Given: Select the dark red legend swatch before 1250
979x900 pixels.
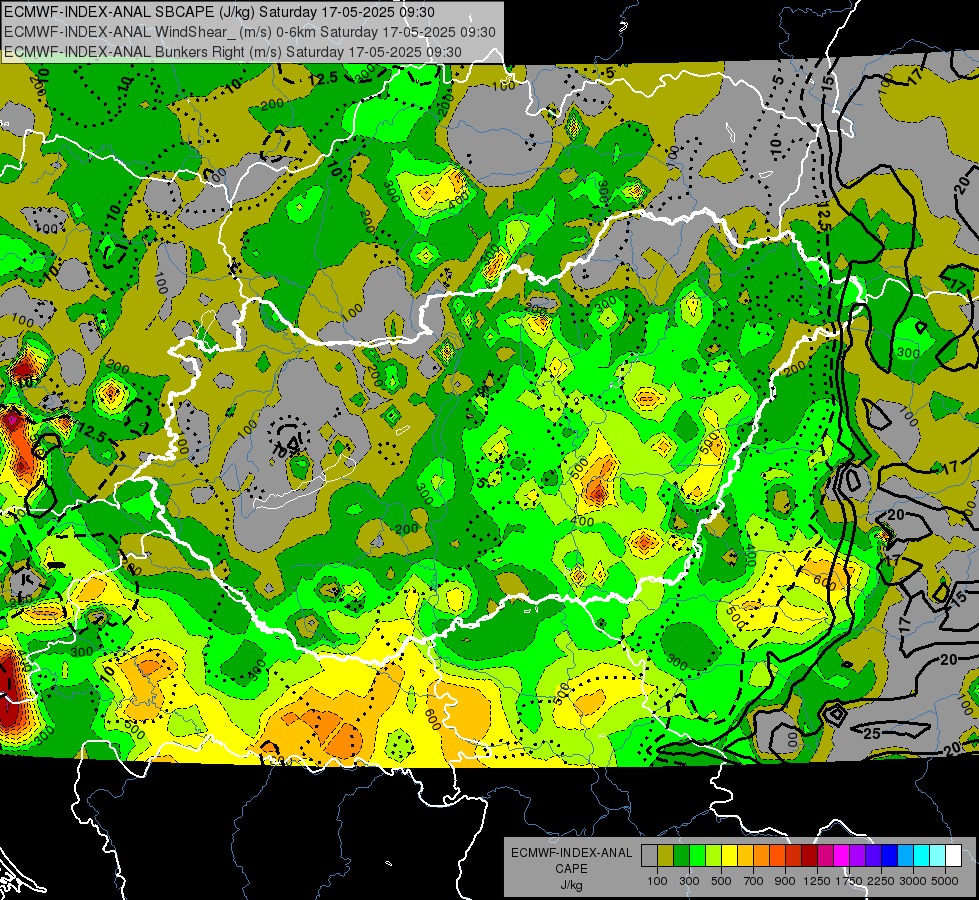Looking at the screenshot, I should point(809,856).
